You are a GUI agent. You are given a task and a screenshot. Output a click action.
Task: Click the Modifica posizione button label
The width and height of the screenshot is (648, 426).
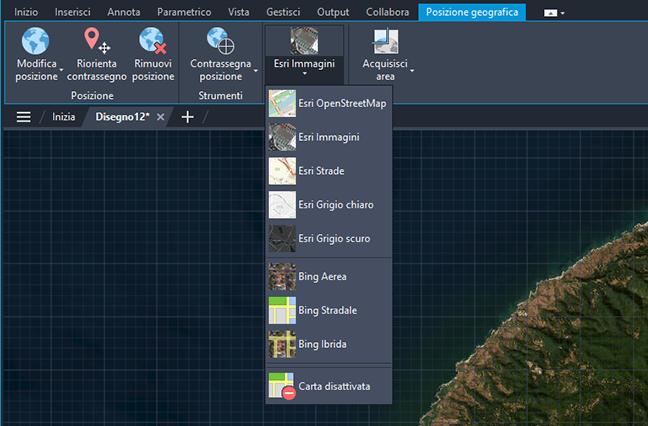pyautogui.click(x=37, y=70)
